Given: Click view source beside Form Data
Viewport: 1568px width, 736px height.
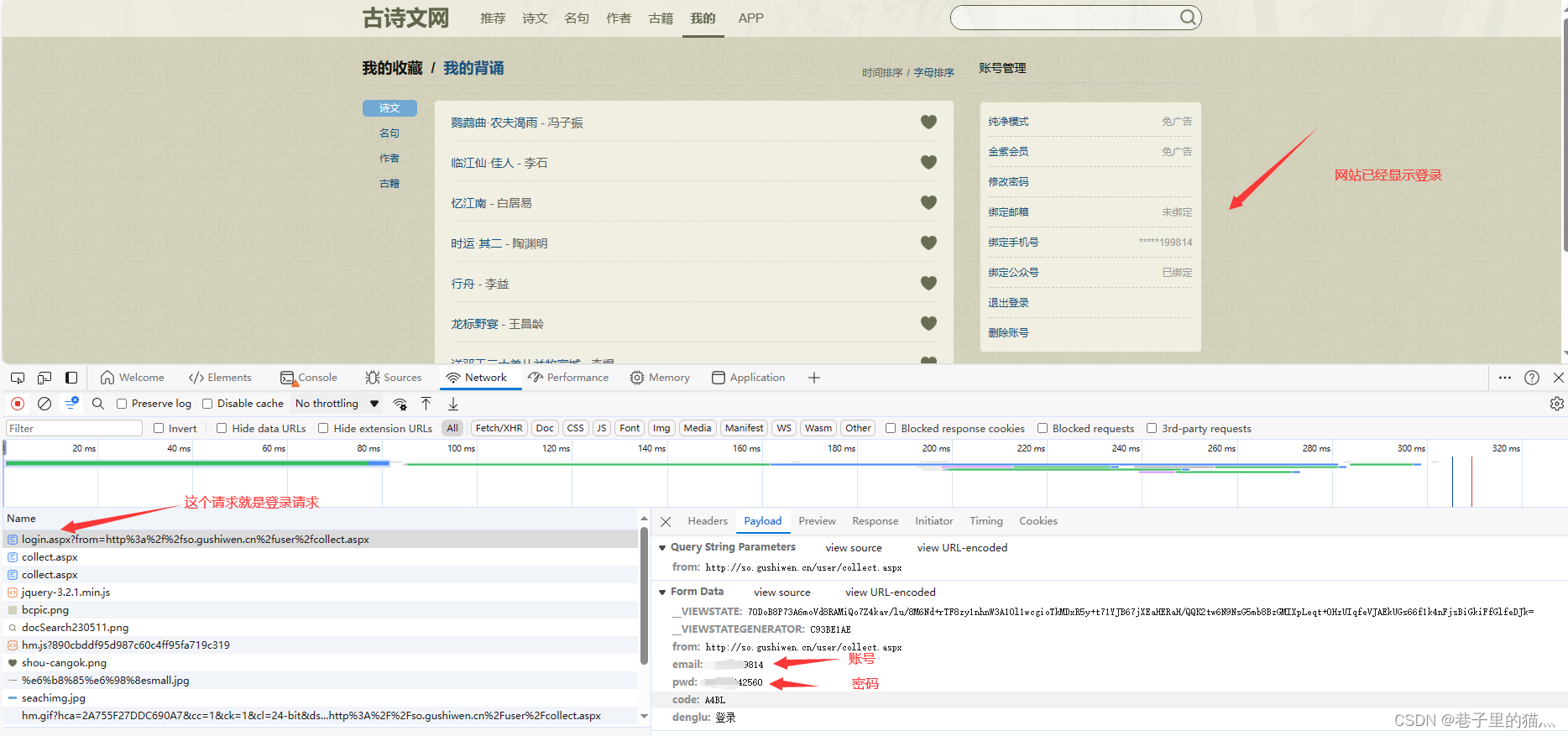Looking at the screenshot, I should 782,592.
